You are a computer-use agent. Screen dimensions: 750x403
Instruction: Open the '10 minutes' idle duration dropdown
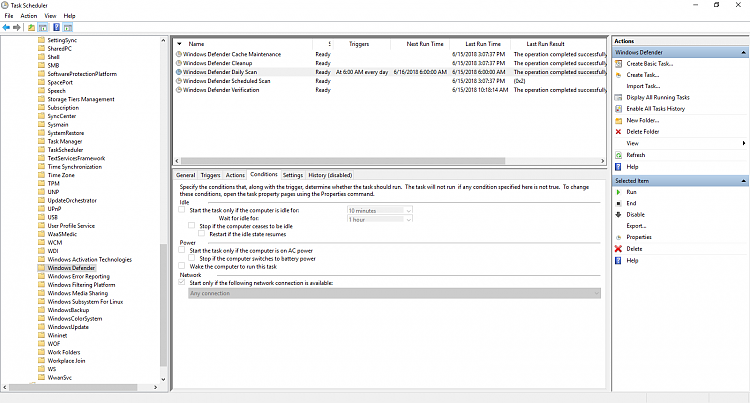tap(380, 210)
